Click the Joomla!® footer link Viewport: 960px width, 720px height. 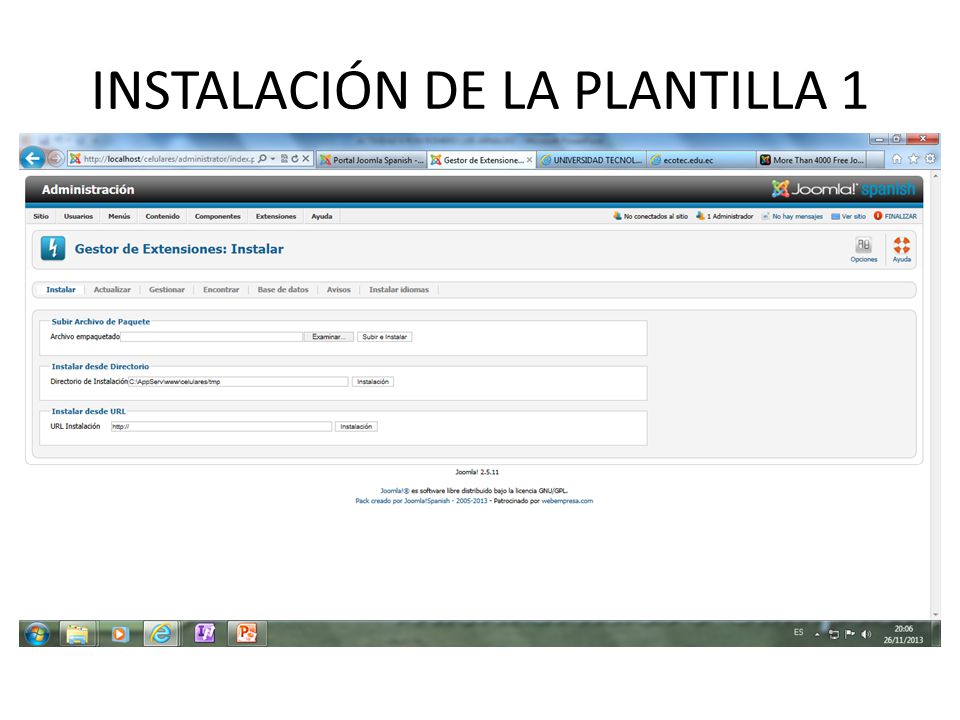click(394, 490)
